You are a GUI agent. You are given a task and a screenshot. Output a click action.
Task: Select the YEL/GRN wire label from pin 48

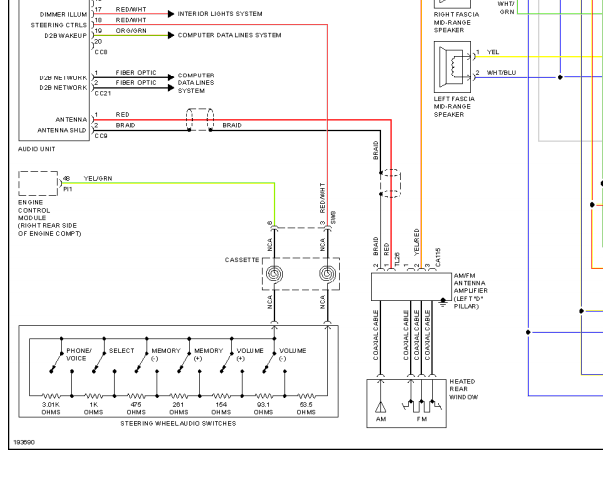pyautogui.click(x=98, y=179)
